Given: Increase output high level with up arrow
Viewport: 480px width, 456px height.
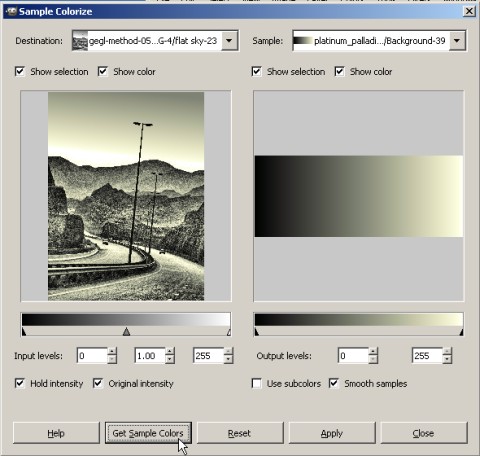Looking at the screenshot, I should (x=447, y=352).
